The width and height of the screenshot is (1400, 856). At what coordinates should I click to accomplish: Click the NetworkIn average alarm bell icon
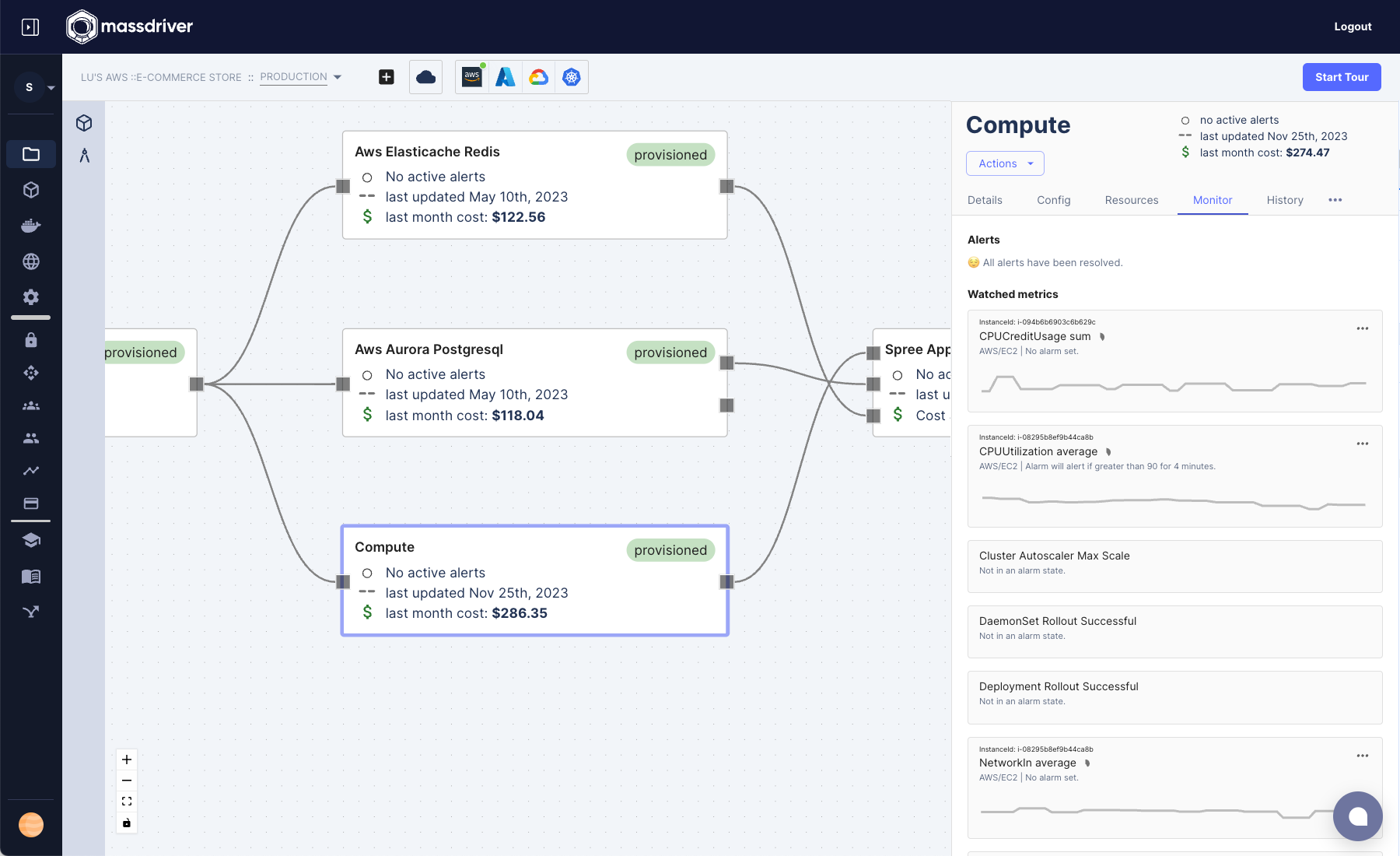(x=1087, y=763)
